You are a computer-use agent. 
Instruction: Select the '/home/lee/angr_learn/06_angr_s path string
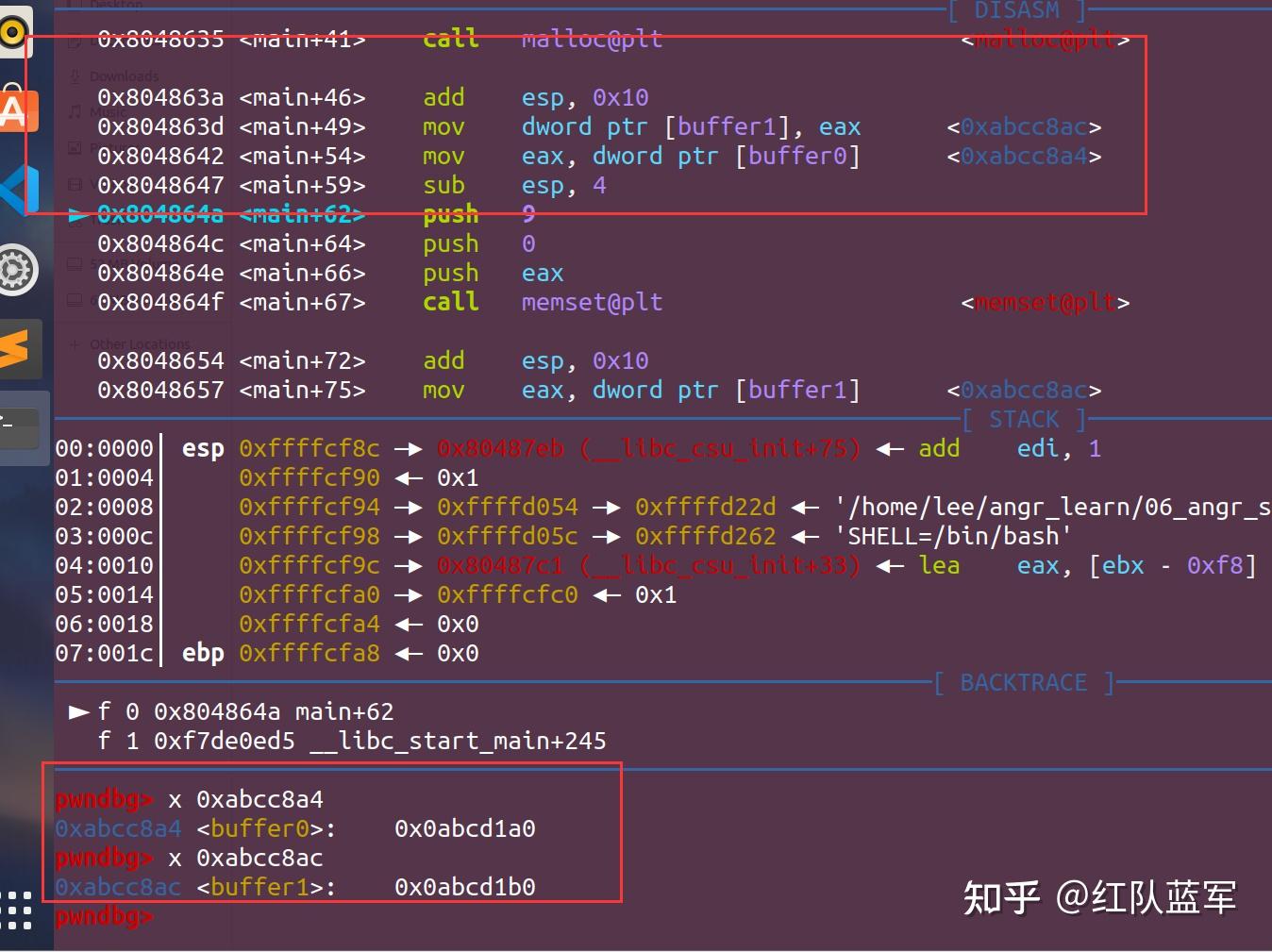pyautogui.click(x=1053, y=507)
